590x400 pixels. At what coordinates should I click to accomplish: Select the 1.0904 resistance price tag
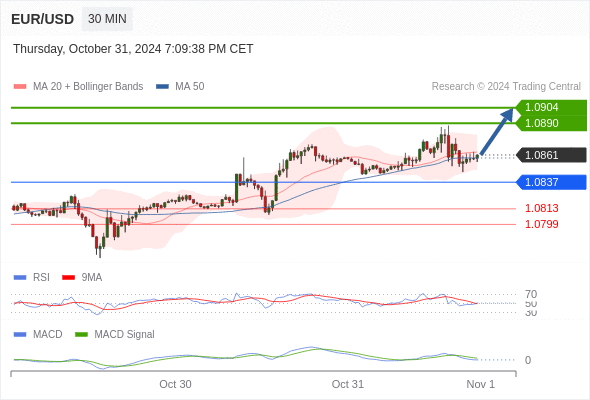[551, 107]
